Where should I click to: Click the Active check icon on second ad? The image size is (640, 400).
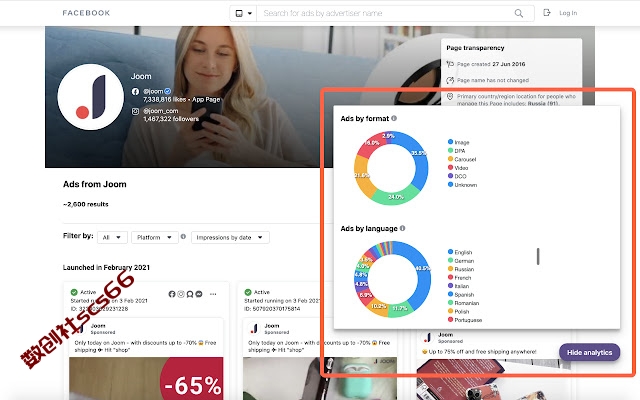pos(248,292)
